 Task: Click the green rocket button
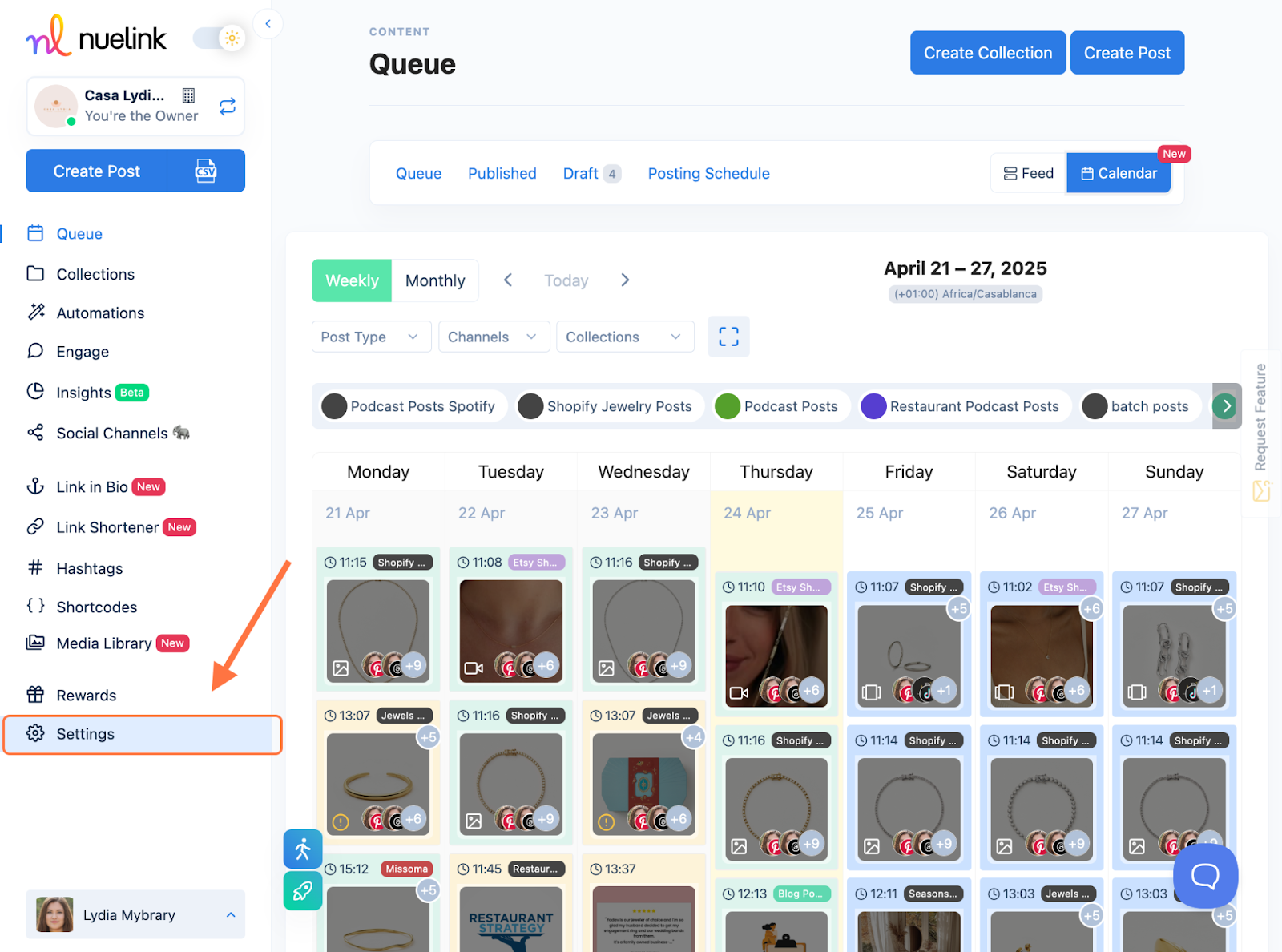[303, 891]
